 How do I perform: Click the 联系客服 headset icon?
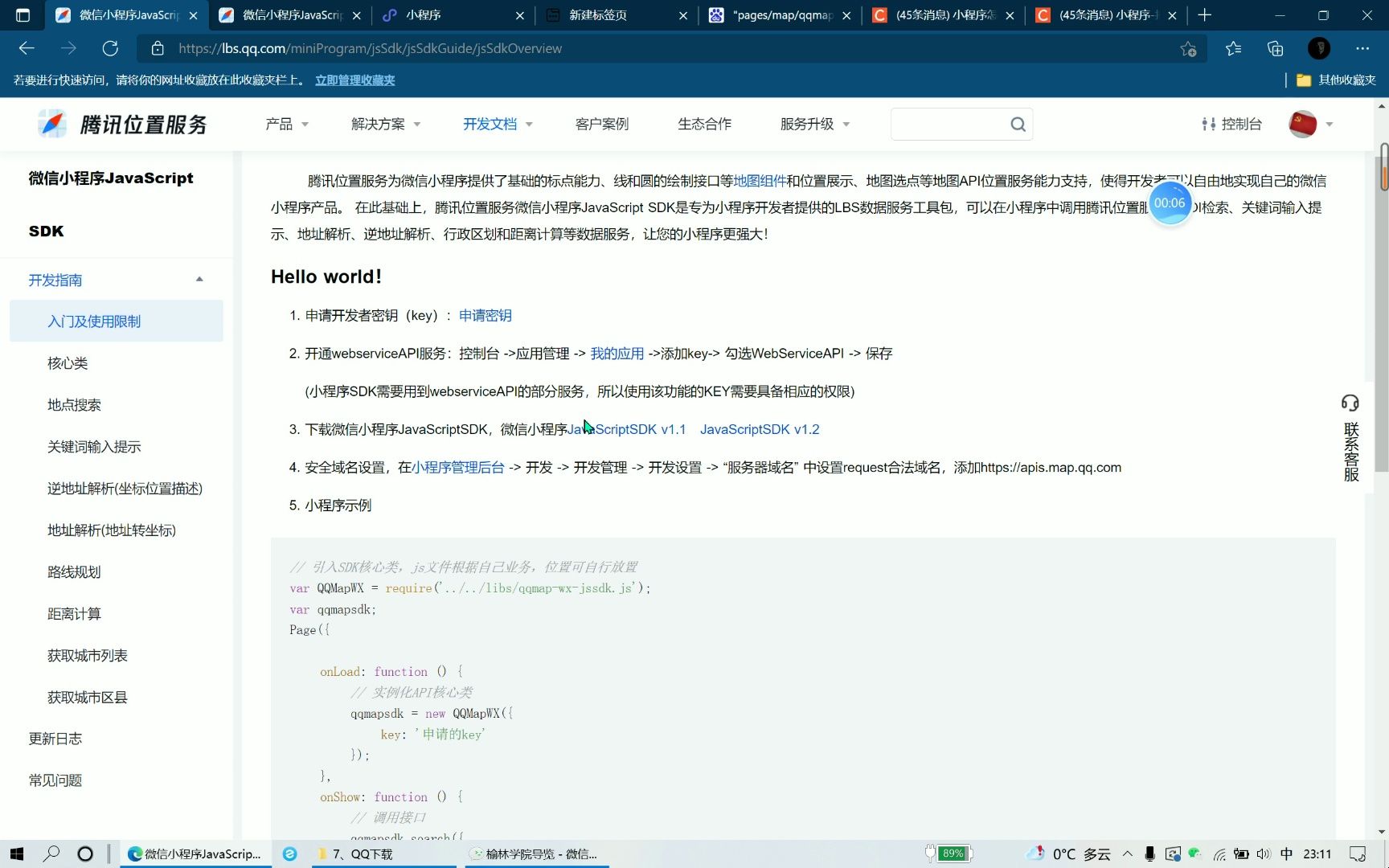(1350, 403)
